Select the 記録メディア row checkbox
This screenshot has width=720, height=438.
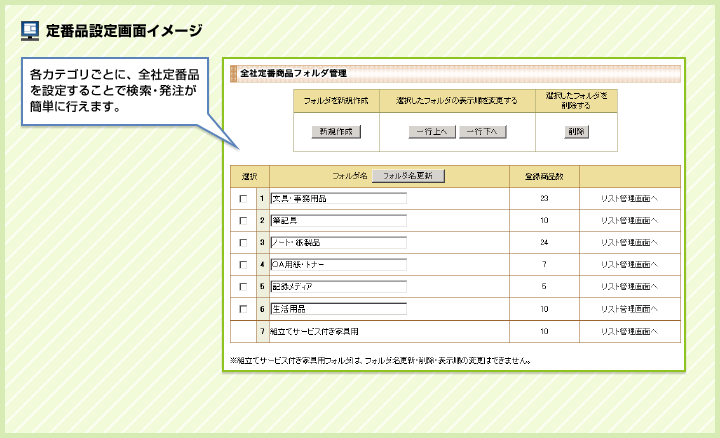pos(243,287)
